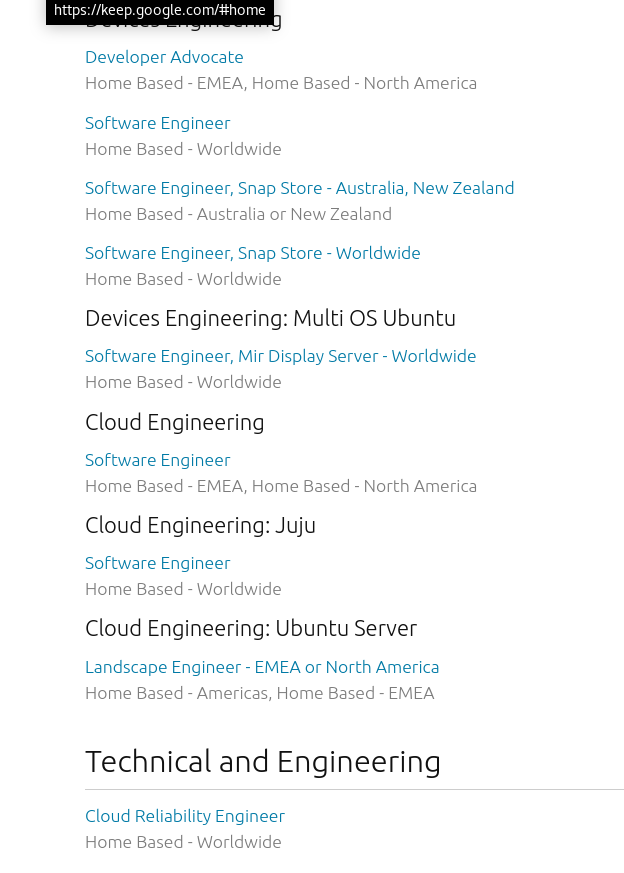
Task: Click the Cloud Engineering: Juju heading
Action: (x=200, y=526)
